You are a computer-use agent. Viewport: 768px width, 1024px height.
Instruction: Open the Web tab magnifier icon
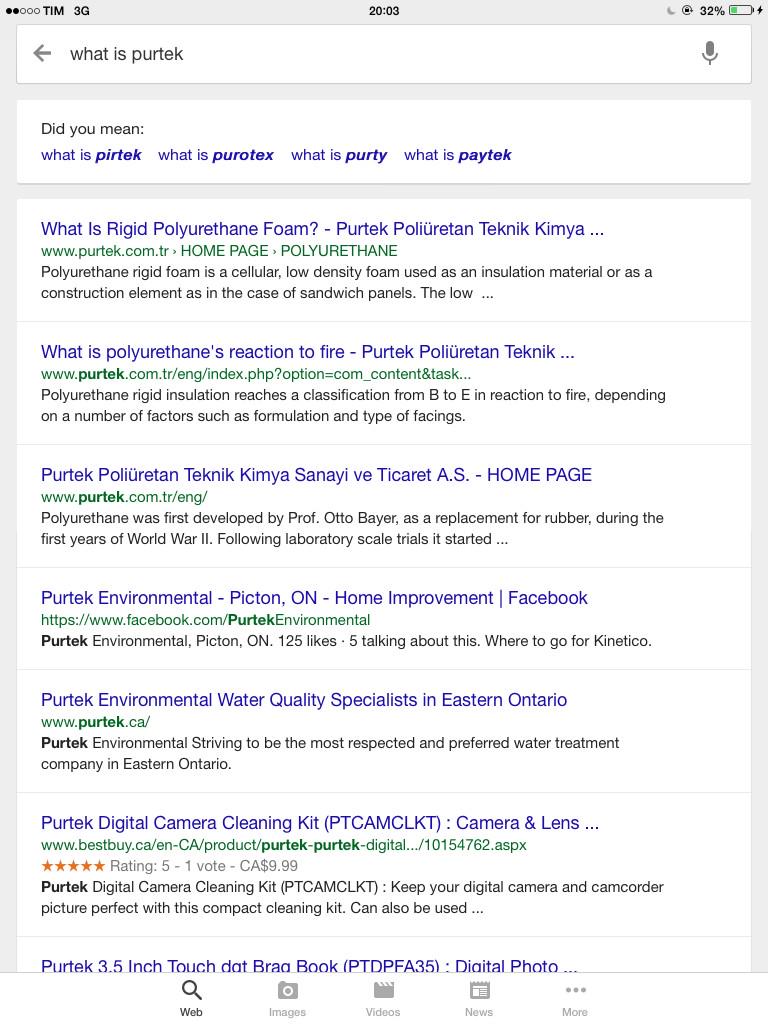(x=191, y=990)
